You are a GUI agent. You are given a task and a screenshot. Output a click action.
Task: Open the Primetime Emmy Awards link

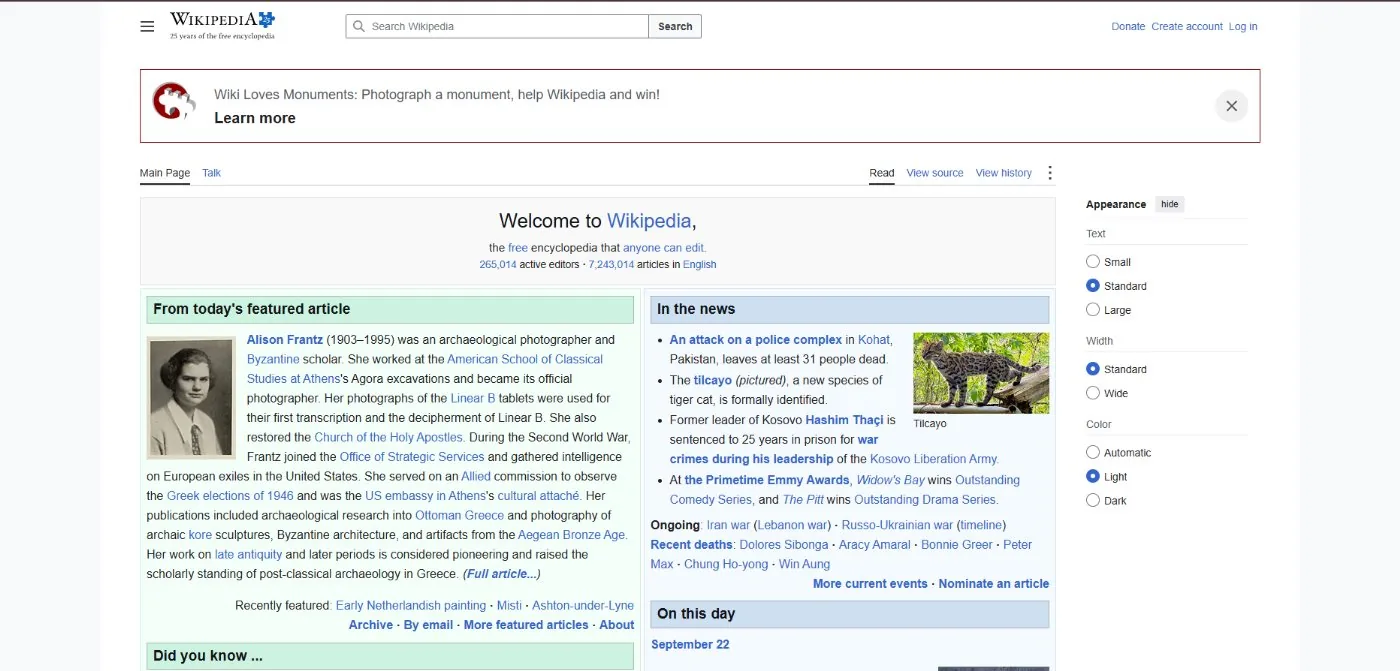767,480
